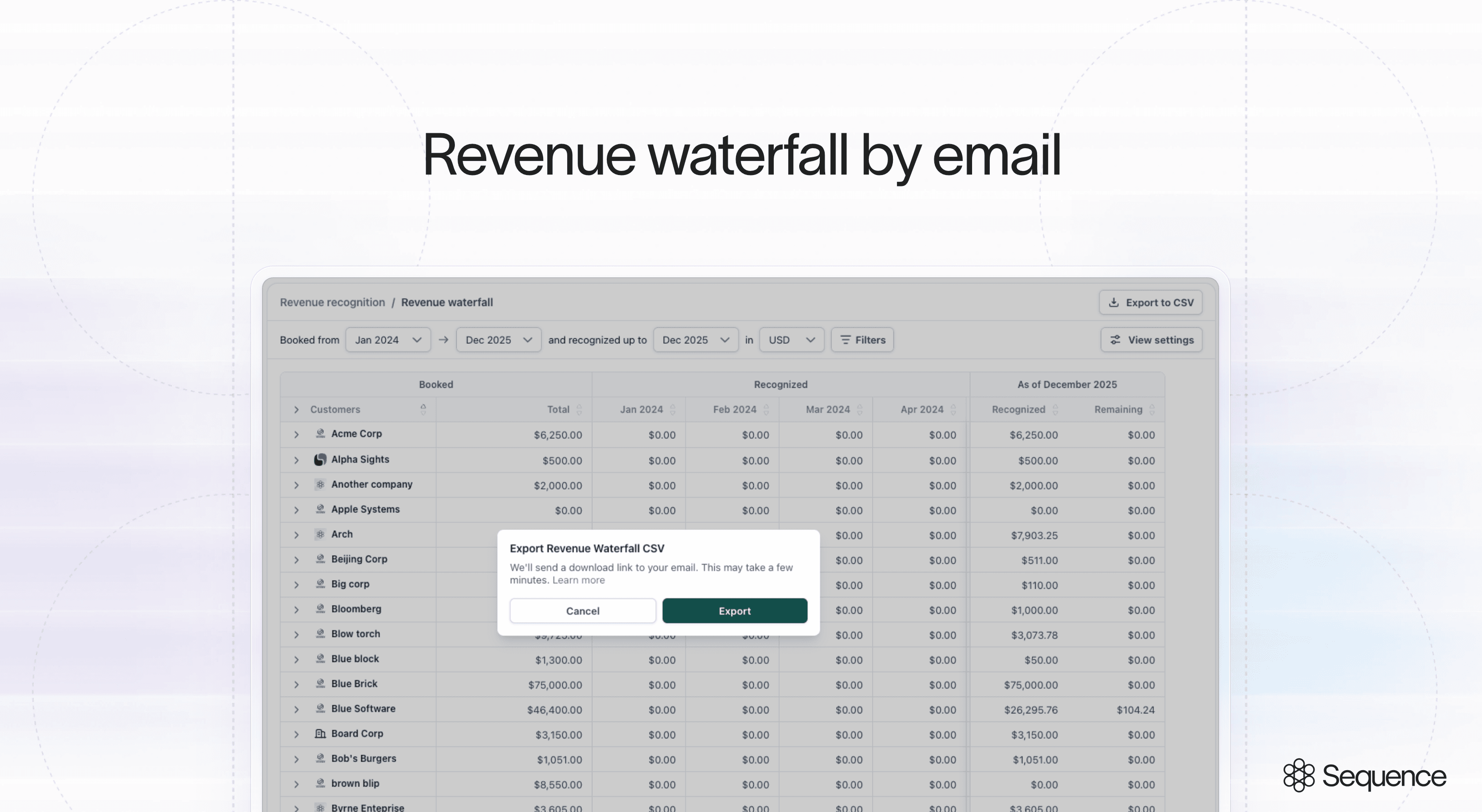The width and height of the screenshot is (1482, 812).
Task: Click Export to CSV button
Action: tap(1151, 302)
